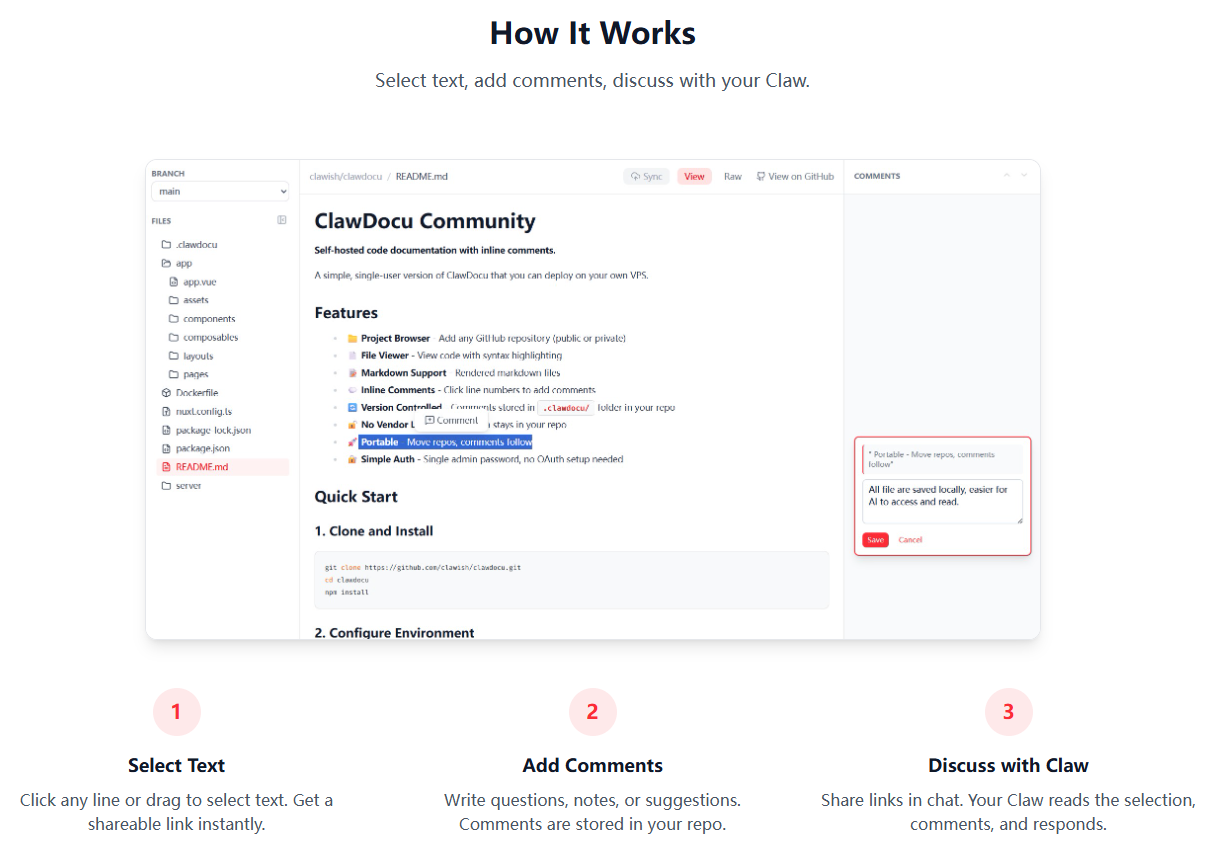
Task: Click the package.json file icon
Action: click(x=166, y=448)
